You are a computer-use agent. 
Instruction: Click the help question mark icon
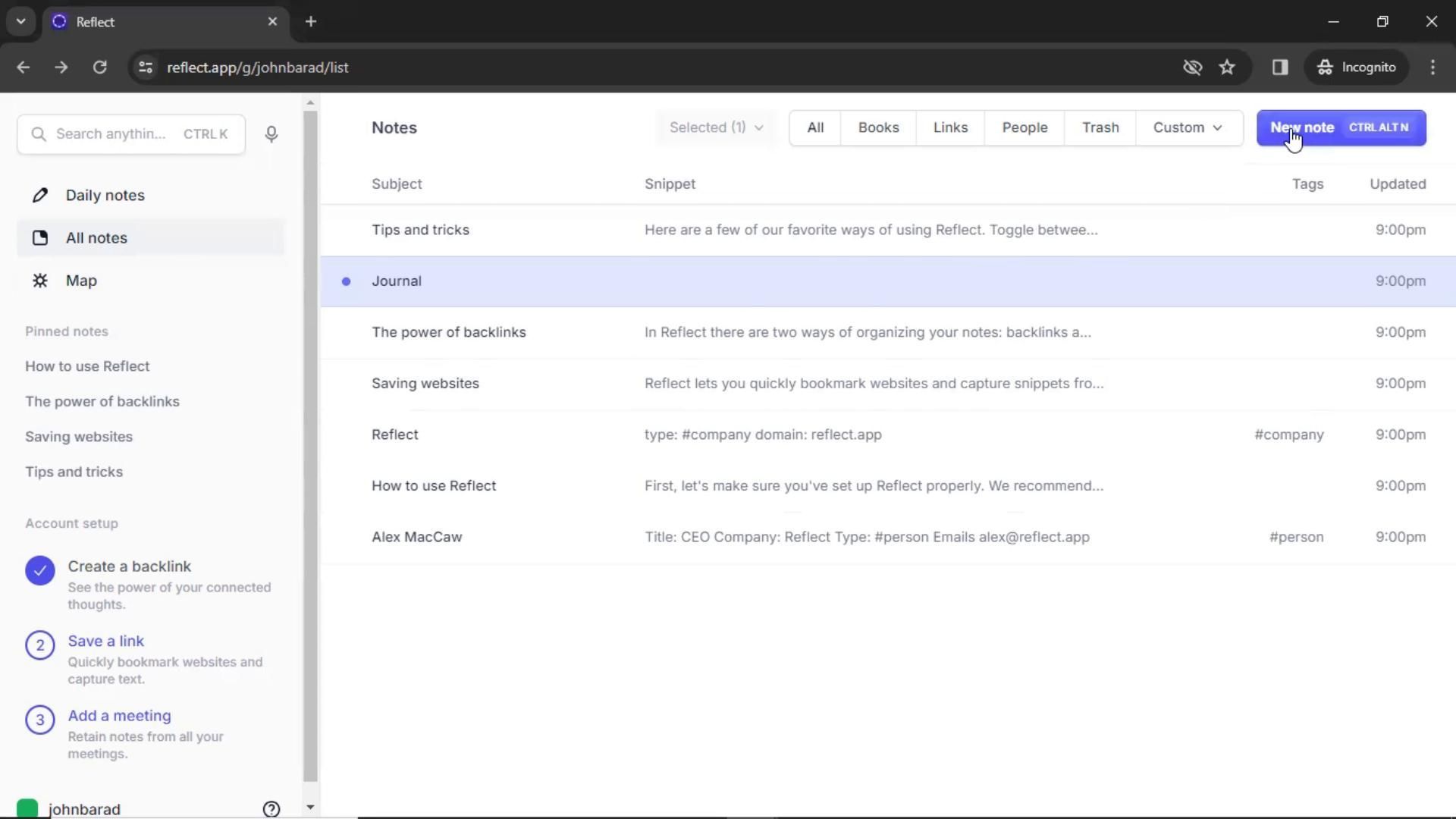(x=271, y=808)
